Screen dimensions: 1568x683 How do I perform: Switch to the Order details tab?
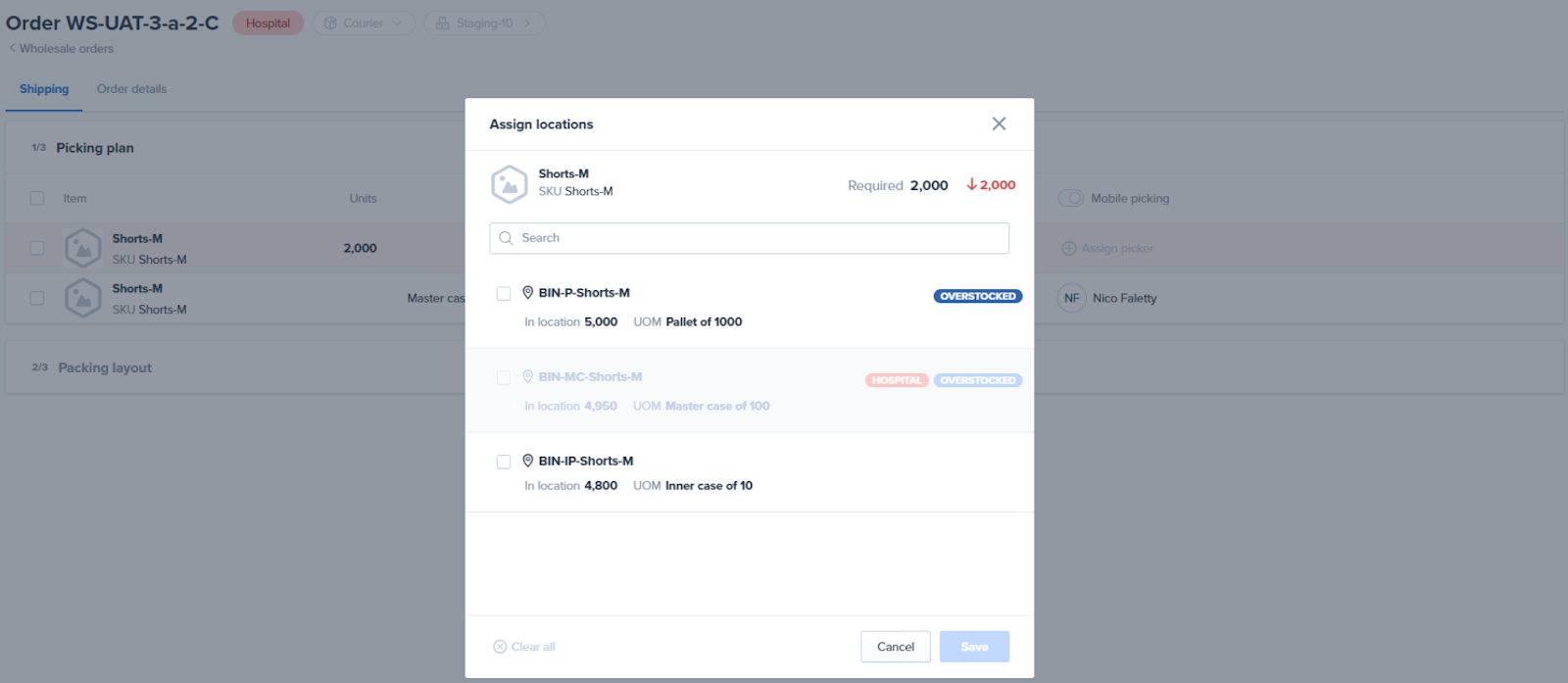[131, 89]
